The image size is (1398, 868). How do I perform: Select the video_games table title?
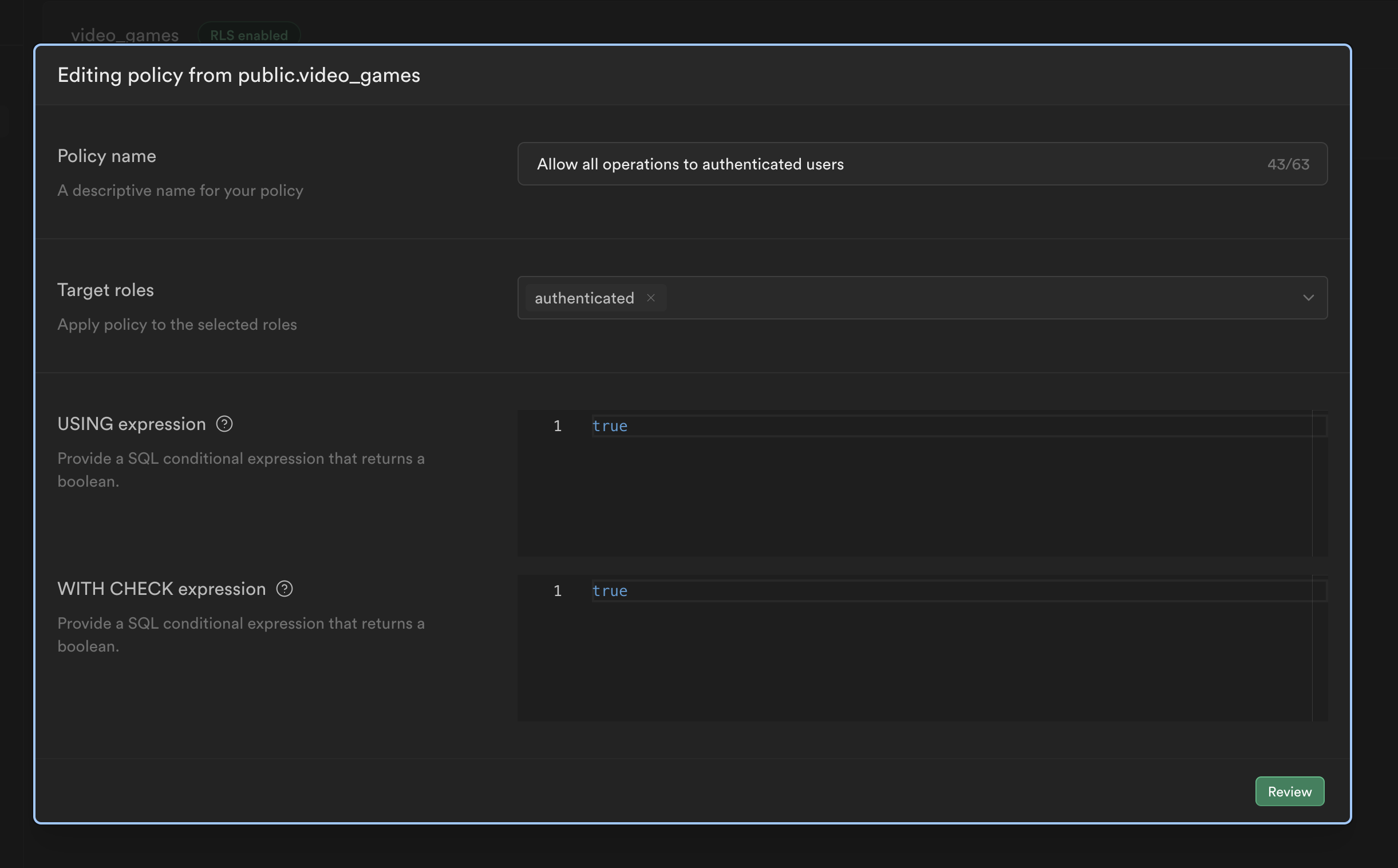coord(125,34)
